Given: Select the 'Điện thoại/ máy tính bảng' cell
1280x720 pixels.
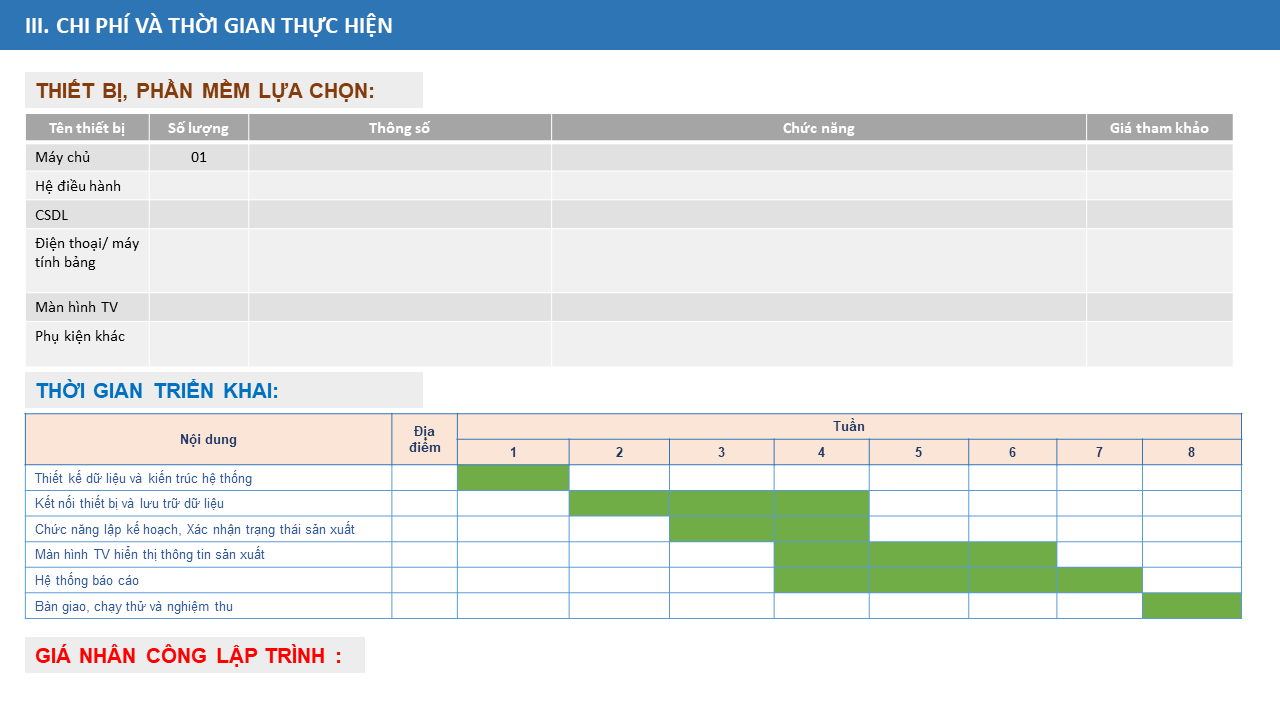Looking at the screenshot, I should 87,253.
